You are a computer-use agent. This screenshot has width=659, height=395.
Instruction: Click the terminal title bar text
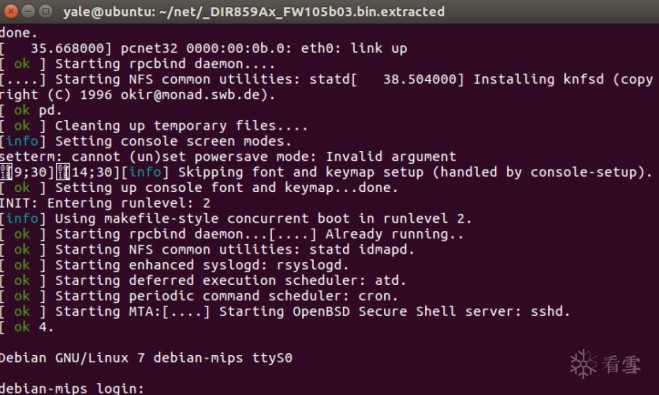pyautogui.click(x=254, y=12)
